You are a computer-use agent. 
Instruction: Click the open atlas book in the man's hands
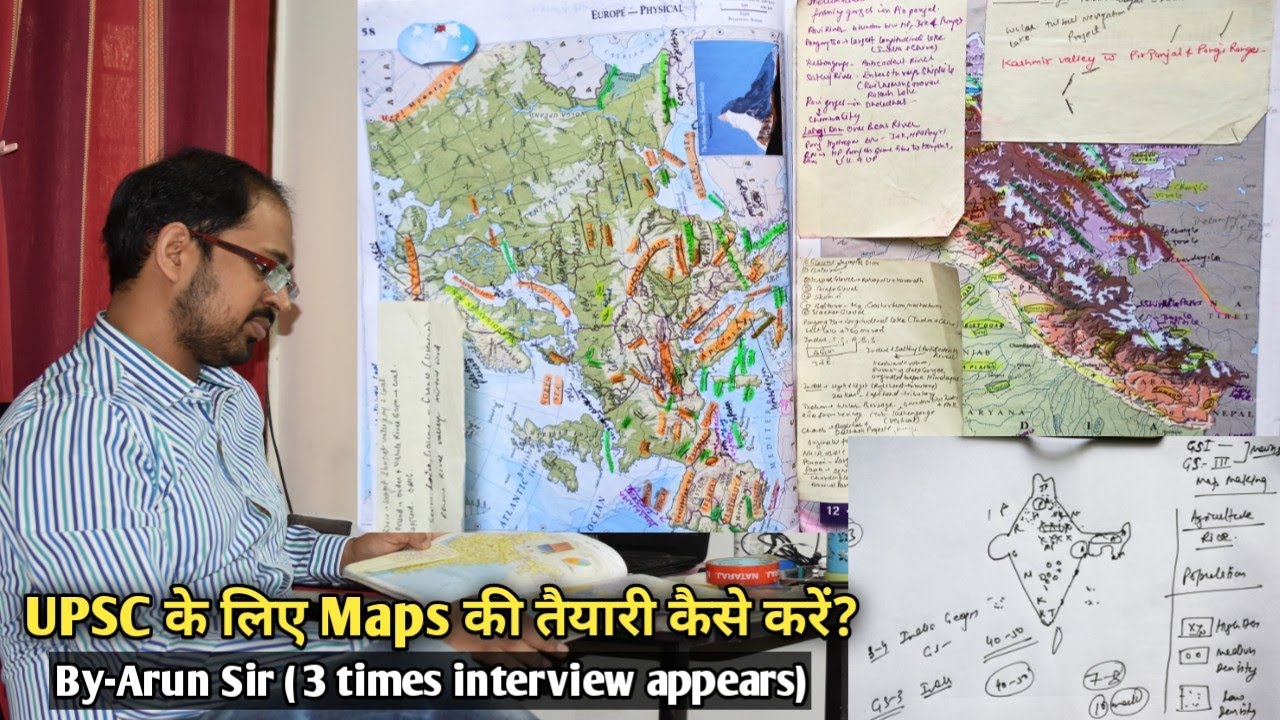[x=485, y=566]
